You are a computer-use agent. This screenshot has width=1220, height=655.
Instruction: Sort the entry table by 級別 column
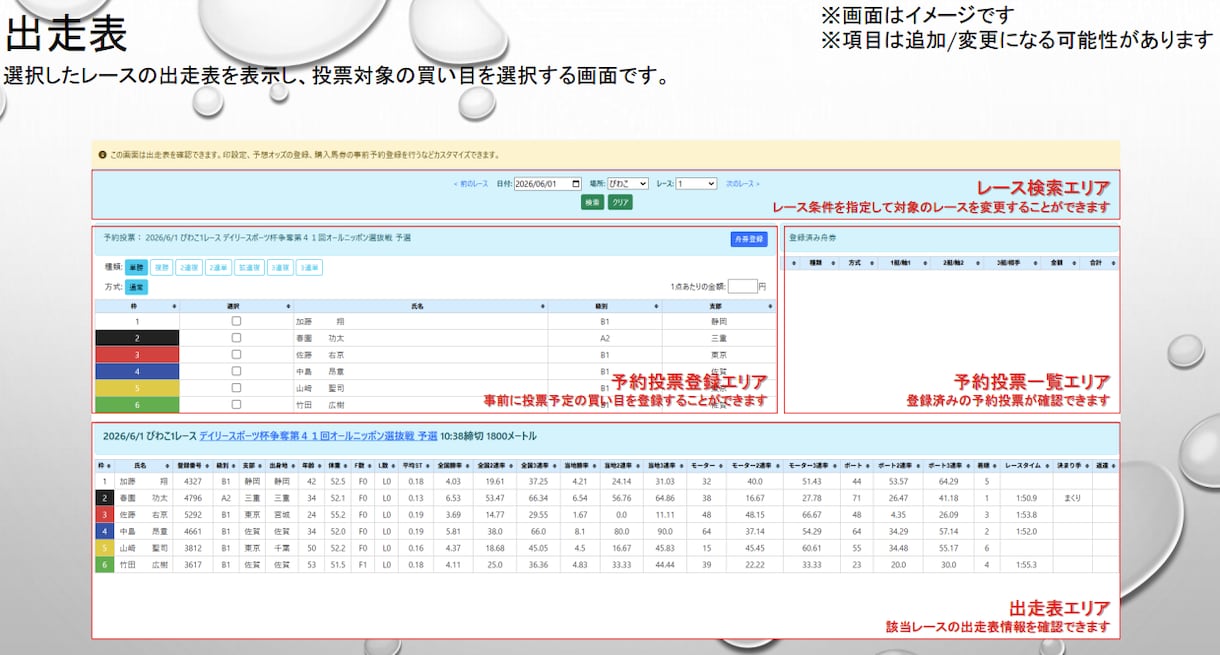[604, 305]
